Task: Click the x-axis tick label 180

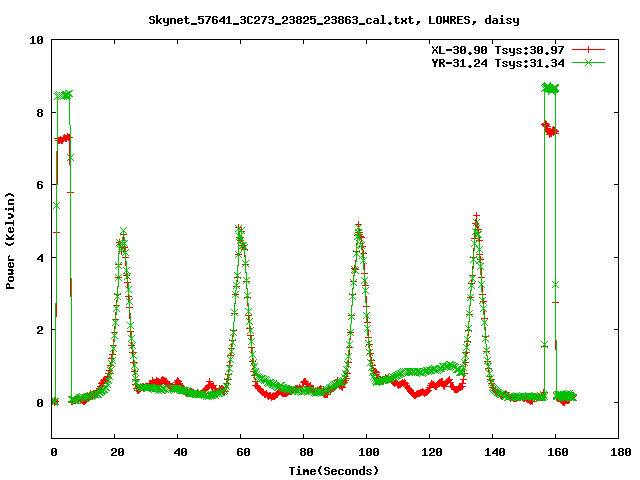Action: [620, 452]
